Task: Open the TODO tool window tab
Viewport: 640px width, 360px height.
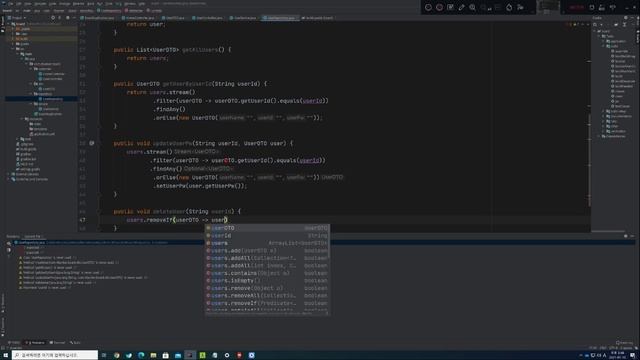Action: (14, 343)
